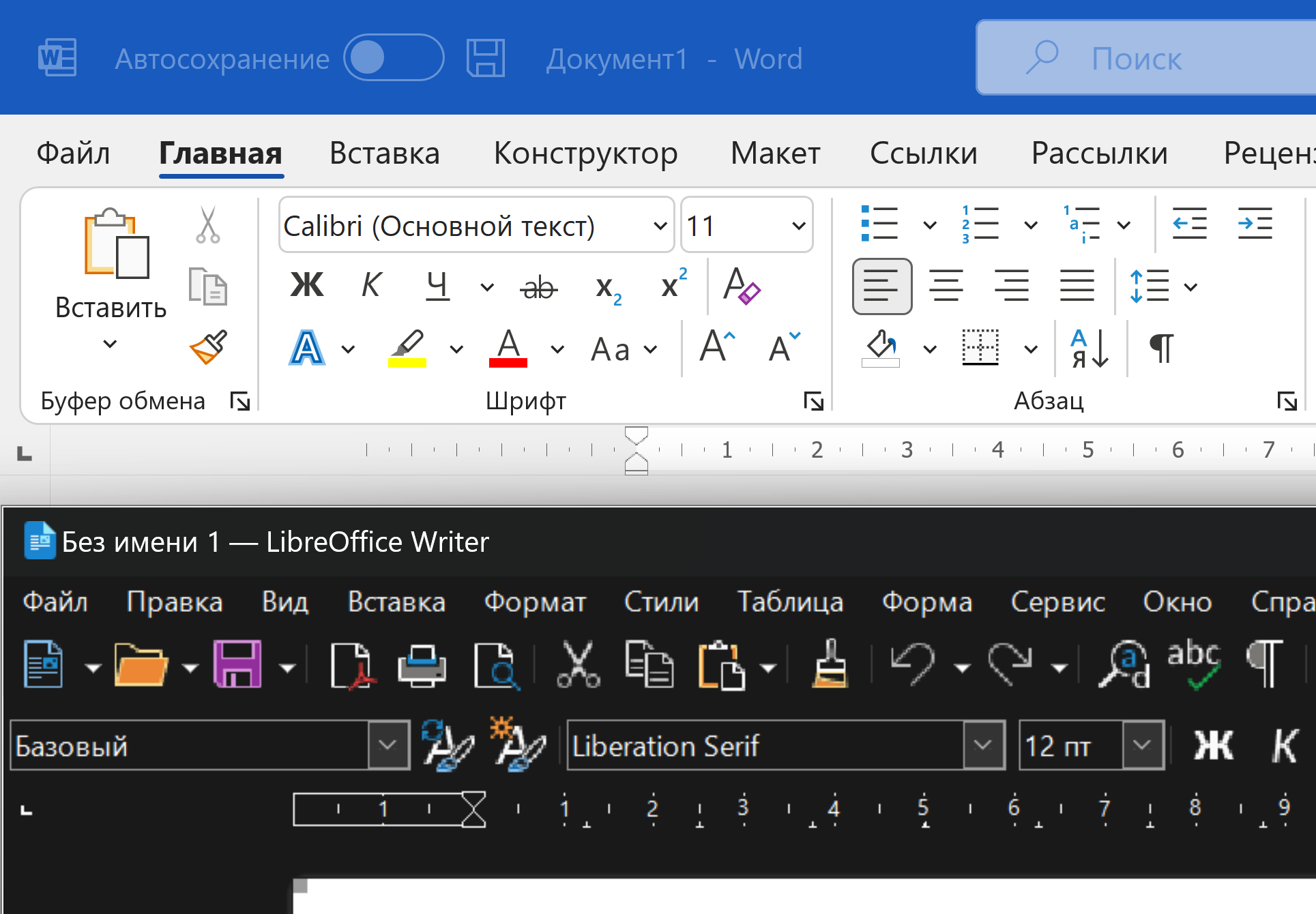Toggle paragraph marks ¶ in Word ribbon
1316x914 pixels.
point(1161,349)
